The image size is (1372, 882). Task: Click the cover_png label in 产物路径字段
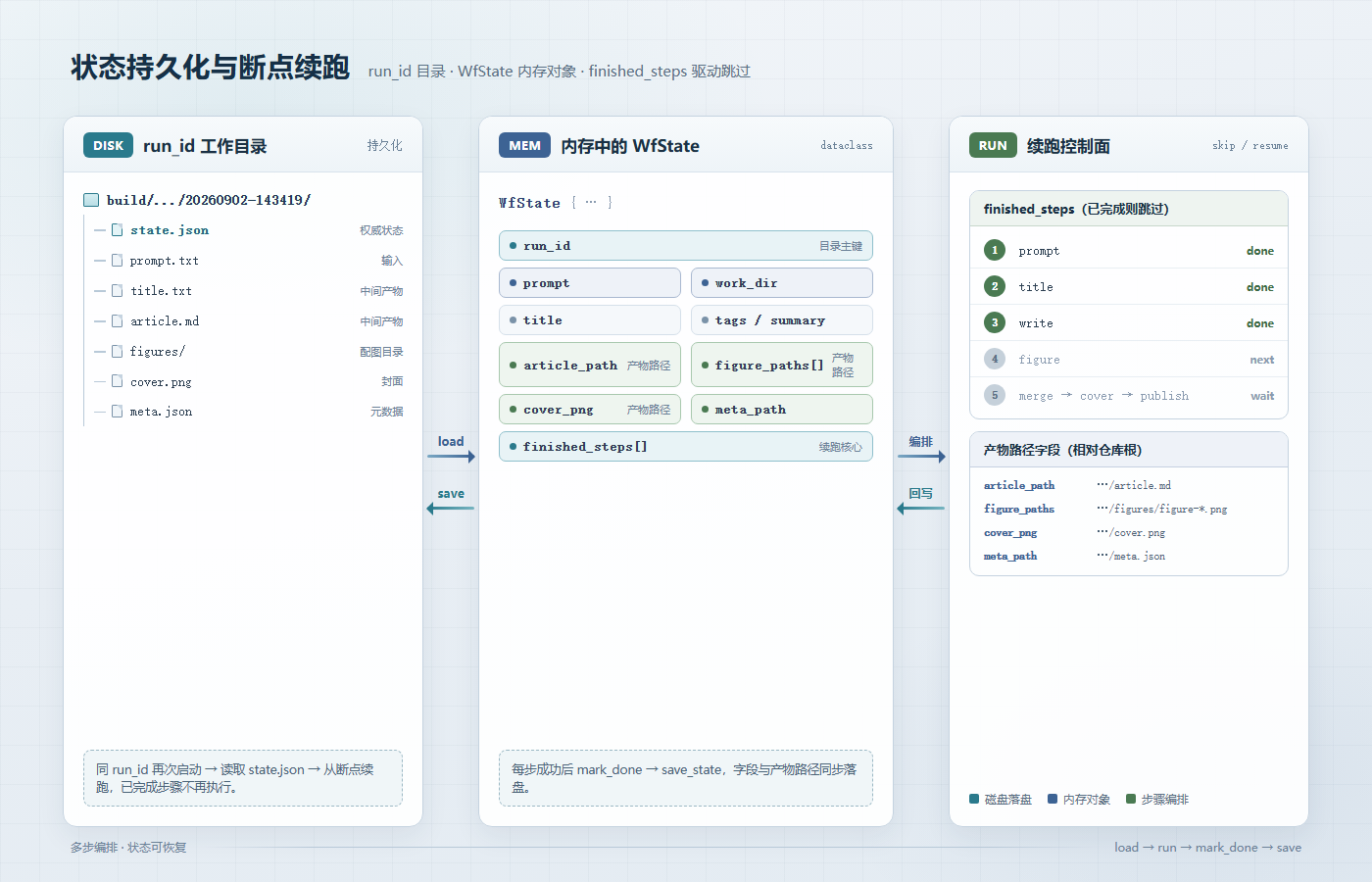click(1010, 532)
